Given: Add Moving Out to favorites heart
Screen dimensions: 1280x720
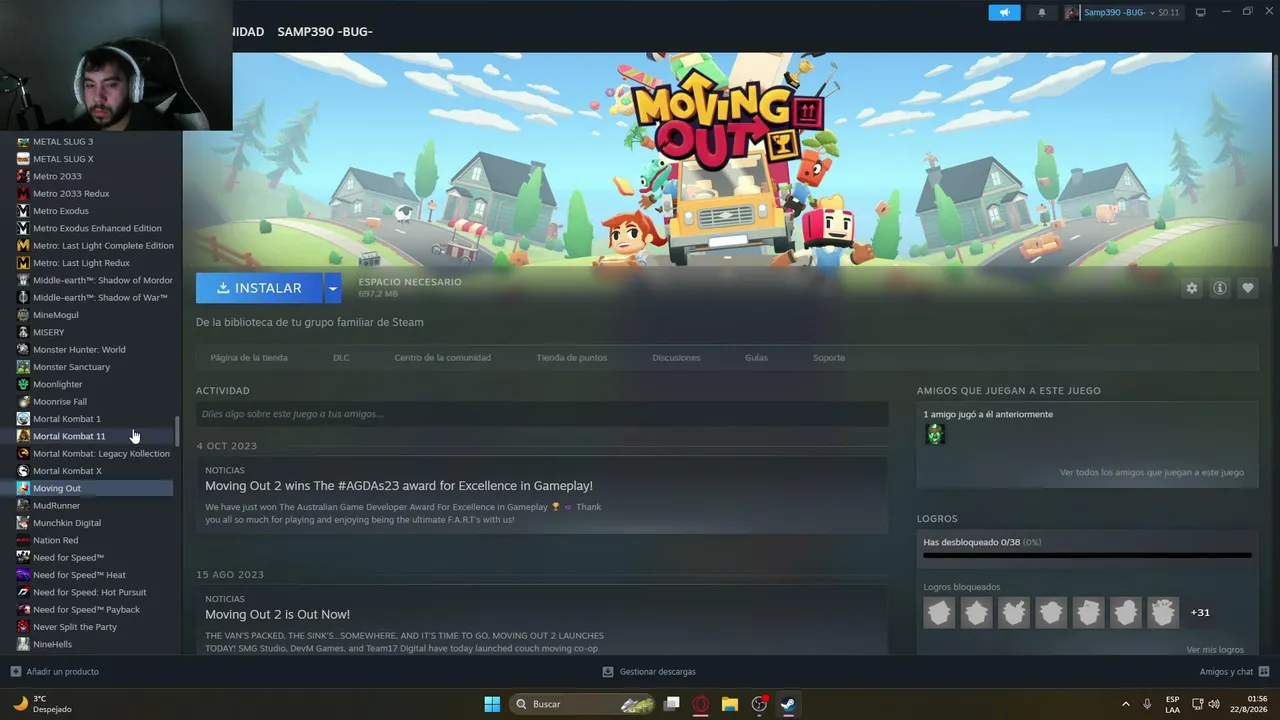Looking at the screenshot, I should [x=1247, y=288].
